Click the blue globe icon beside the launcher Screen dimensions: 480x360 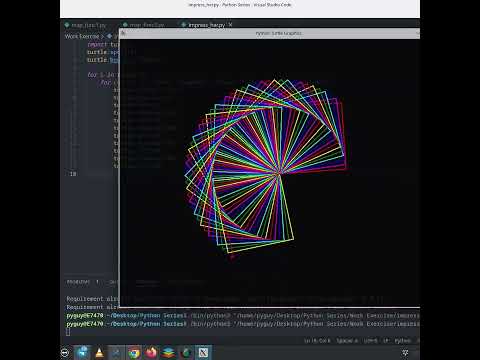(82, 353)
